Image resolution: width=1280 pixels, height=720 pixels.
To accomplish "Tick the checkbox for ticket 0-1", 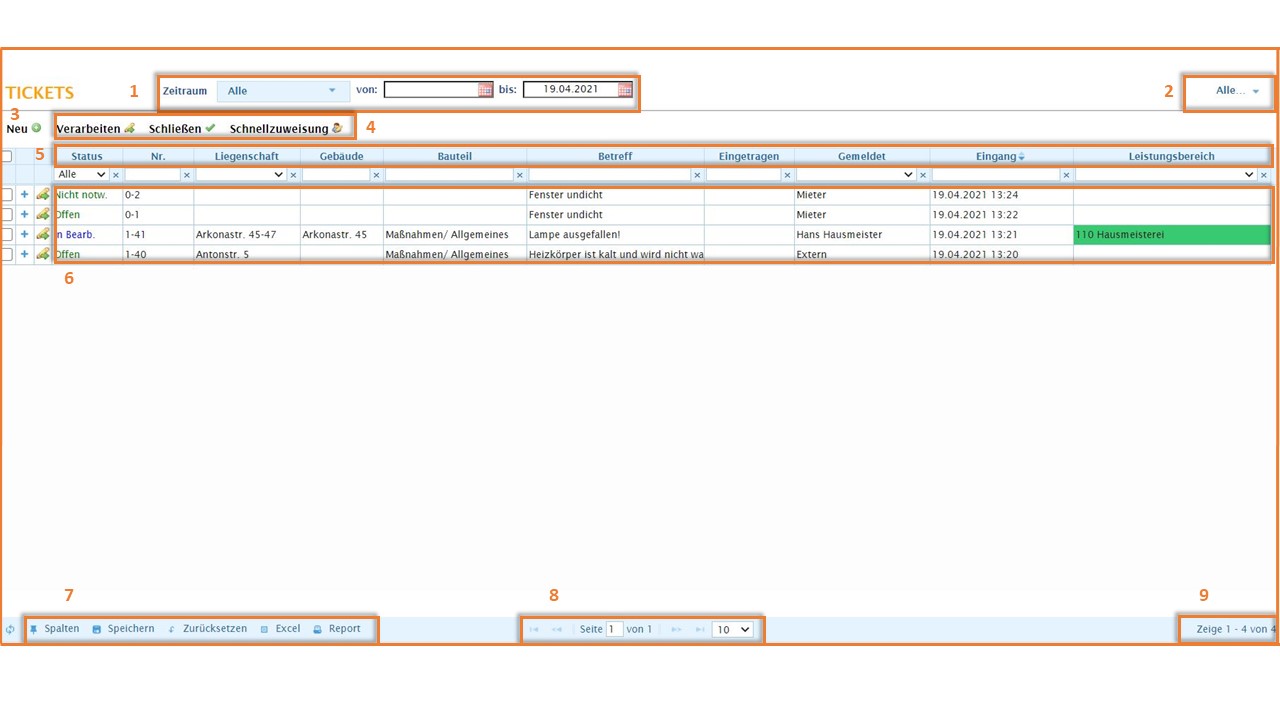I will 7,215.
